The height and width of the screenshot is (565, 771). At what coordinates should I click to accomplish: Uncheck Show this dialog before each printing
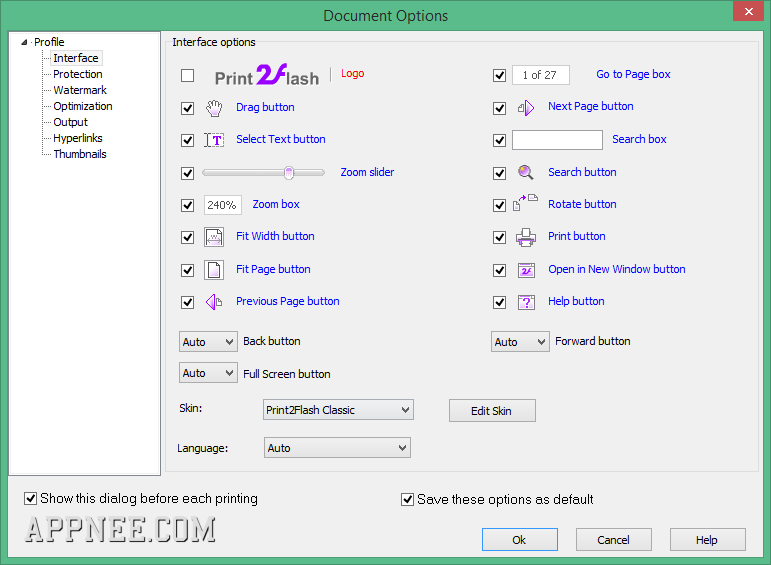pos(30,499)
